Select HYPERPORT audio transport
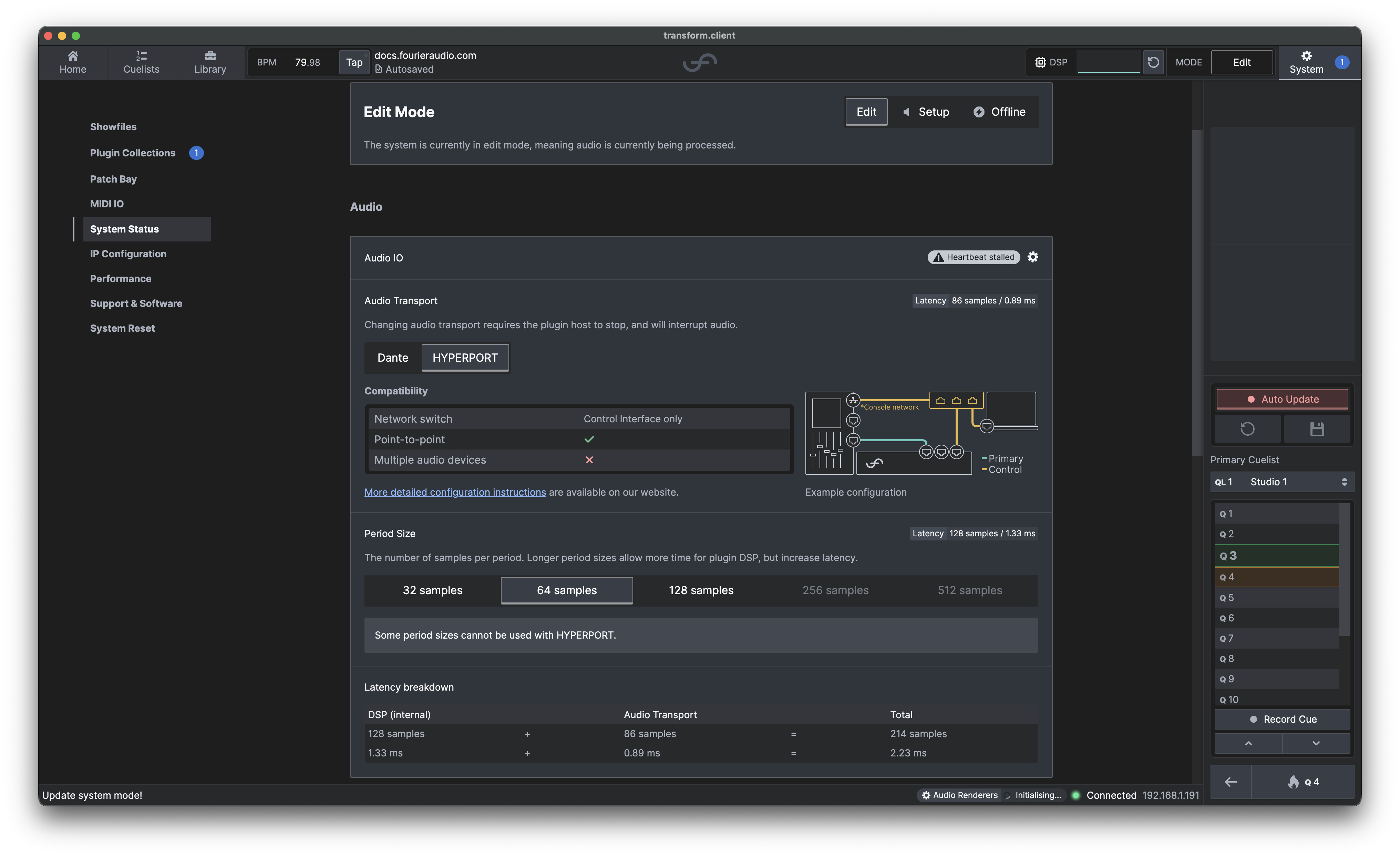1400x857 pixels. (x=465, y=358)
